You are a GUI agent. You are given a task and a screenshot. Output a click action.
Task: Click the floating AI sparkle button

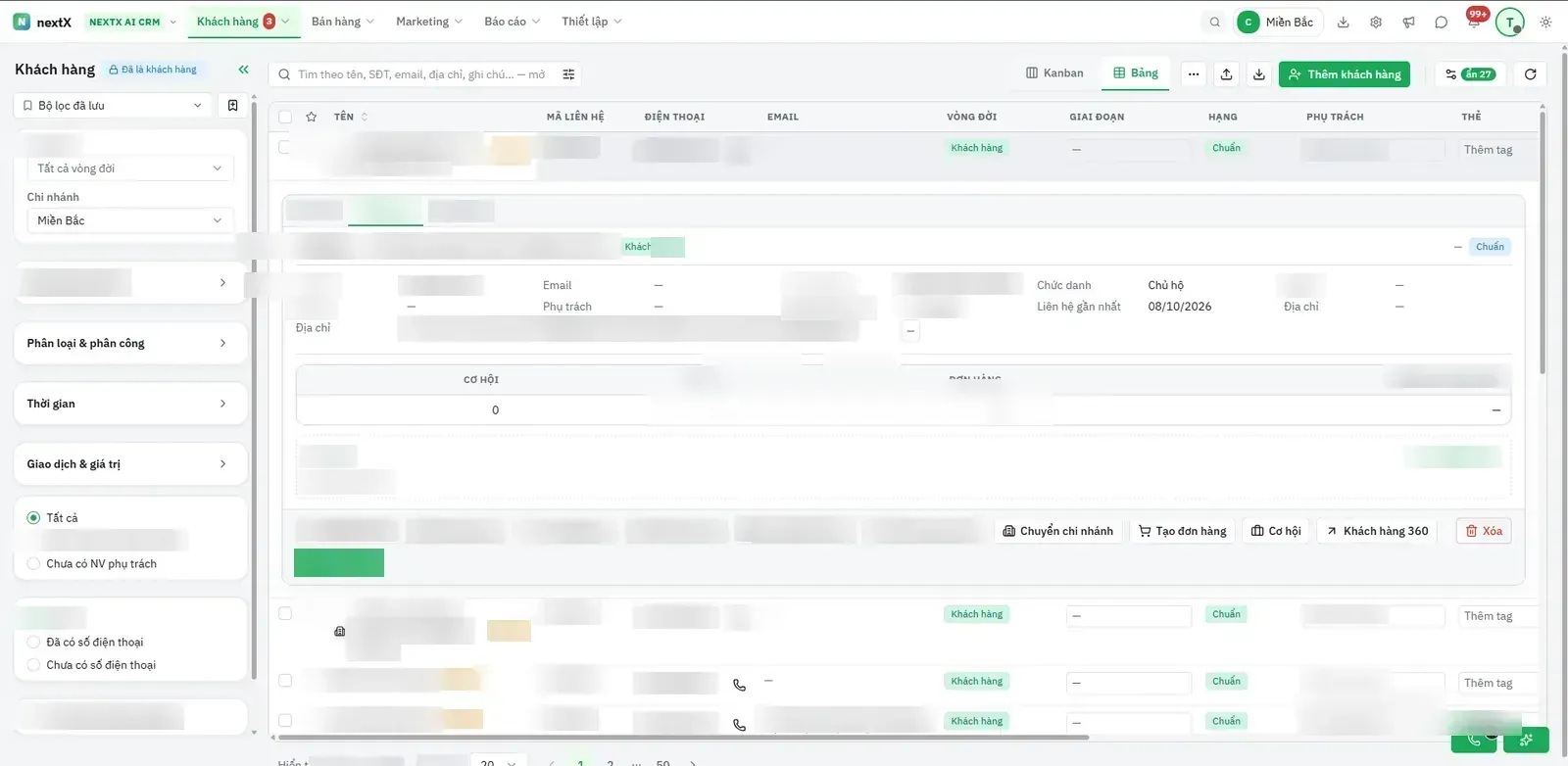(x=1526, y=741)
